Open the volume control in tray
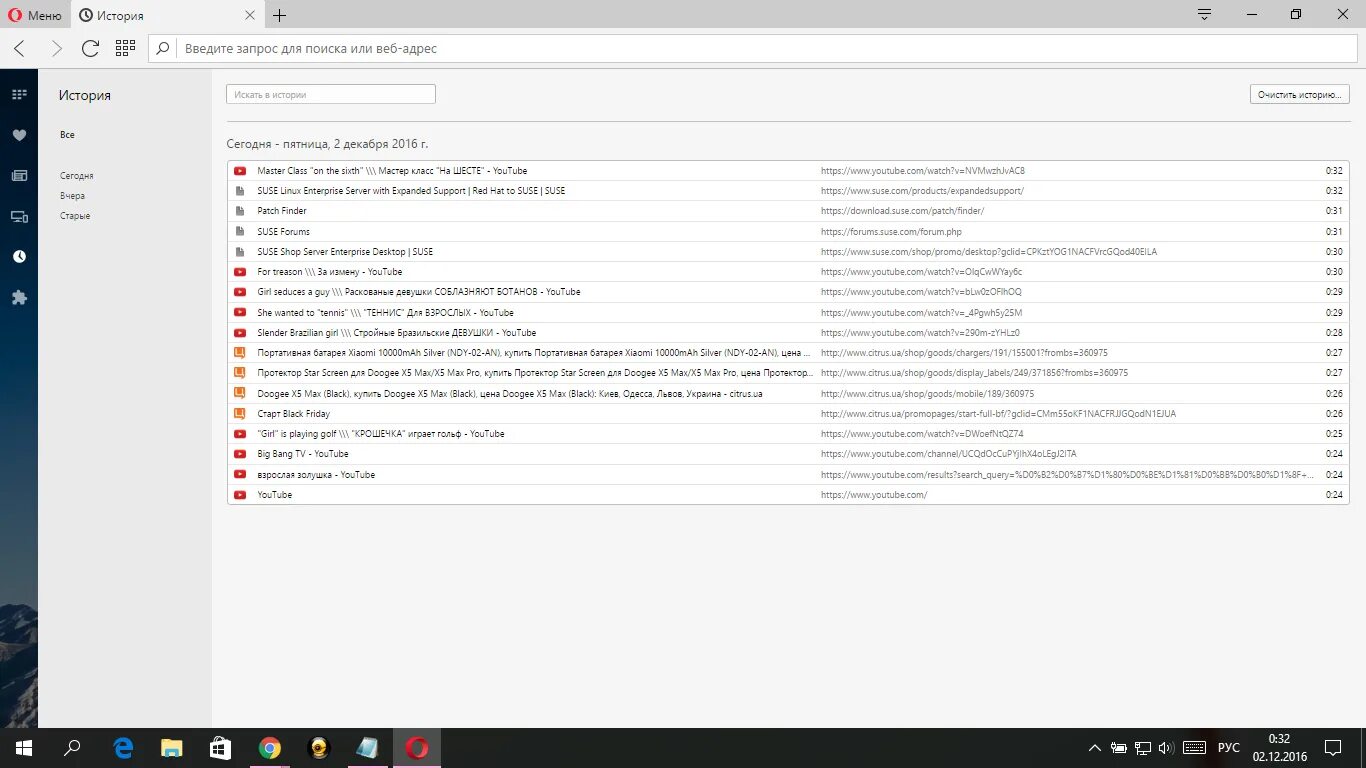This screenshot has height=768, width=1366. pyautogui.click(x=1166, y=748)
